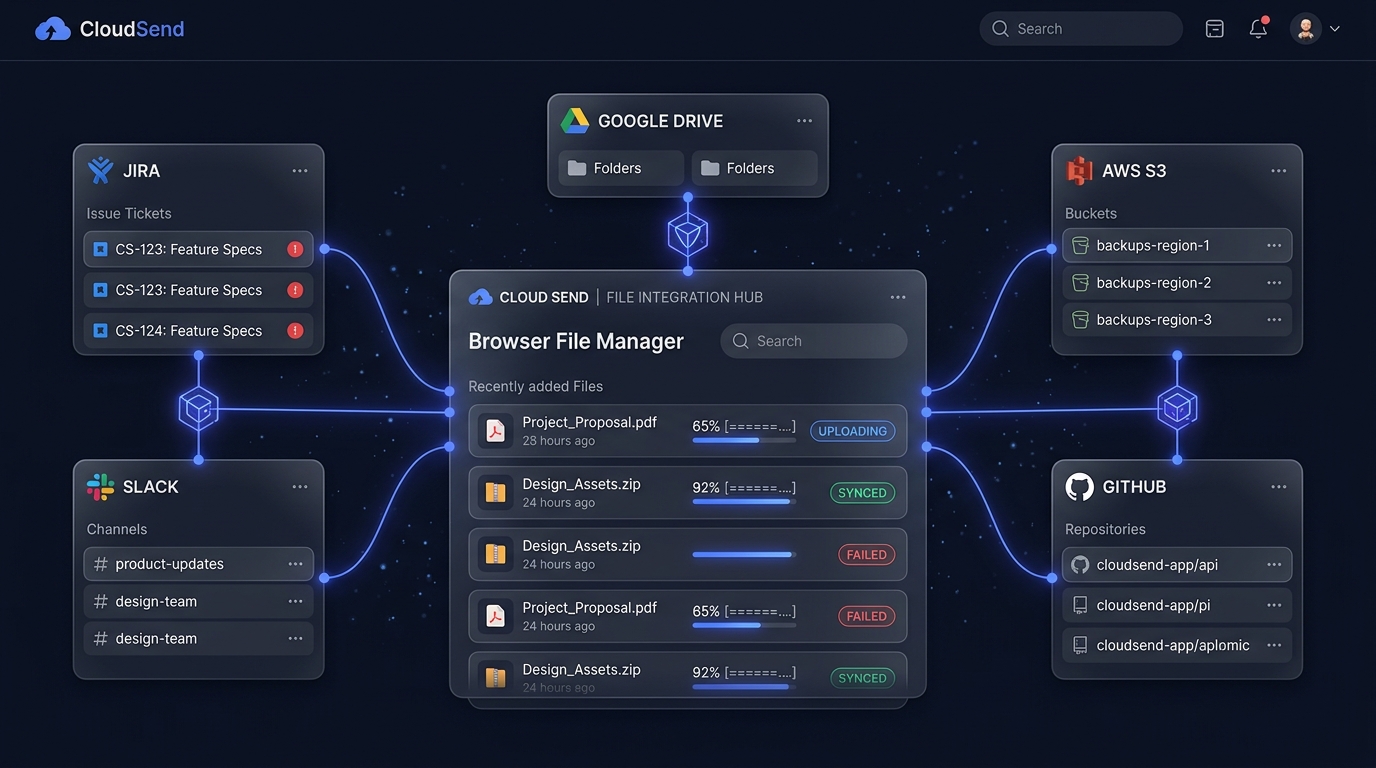
Task: Open the cloudsend-app/pi repository
Action: [1177, 605]
